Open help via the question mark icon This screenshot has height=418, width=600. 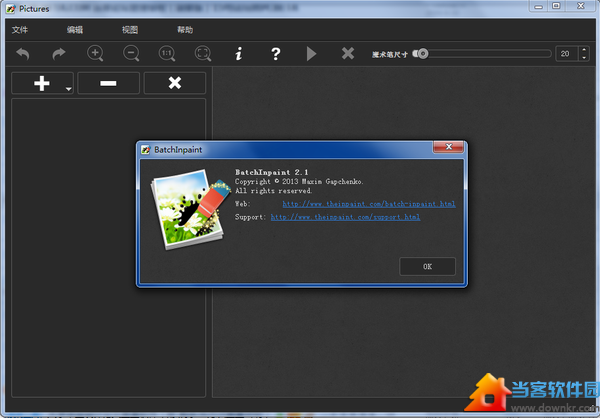[276, 54]
